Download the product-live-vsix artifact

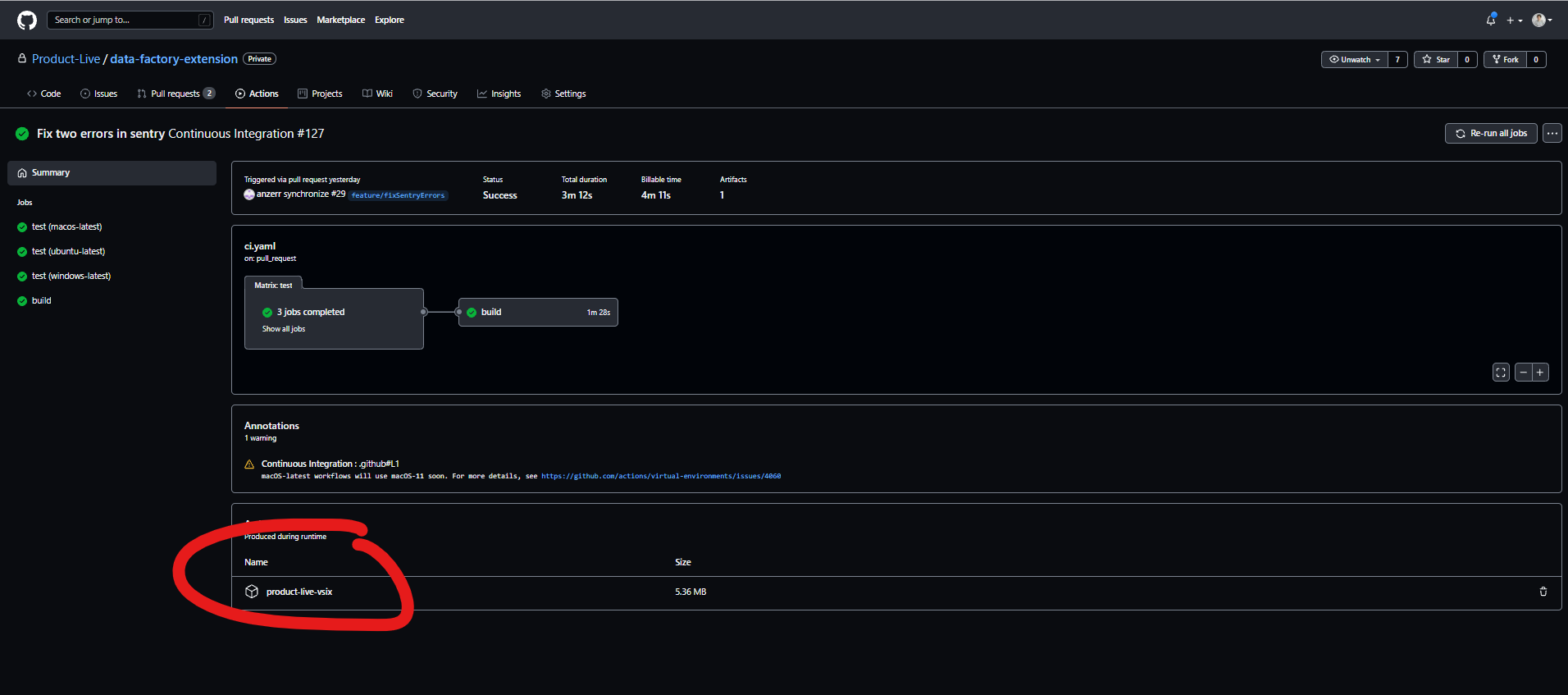click(x=299, y=592)
